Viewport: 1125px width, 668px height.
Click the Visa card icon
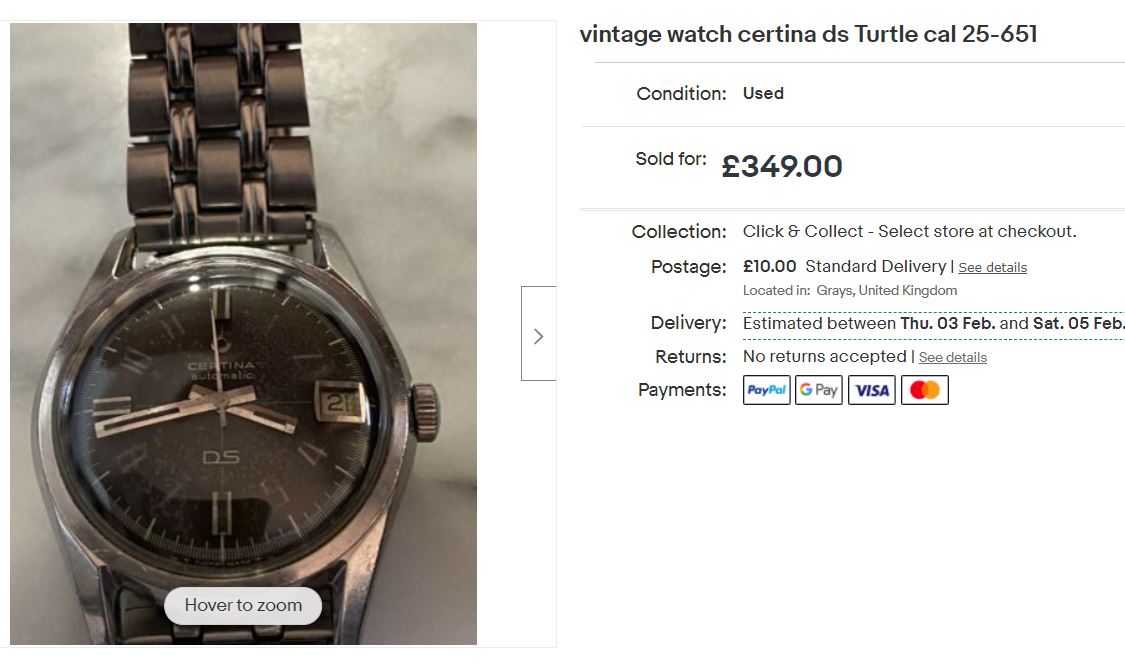point(872,390)
